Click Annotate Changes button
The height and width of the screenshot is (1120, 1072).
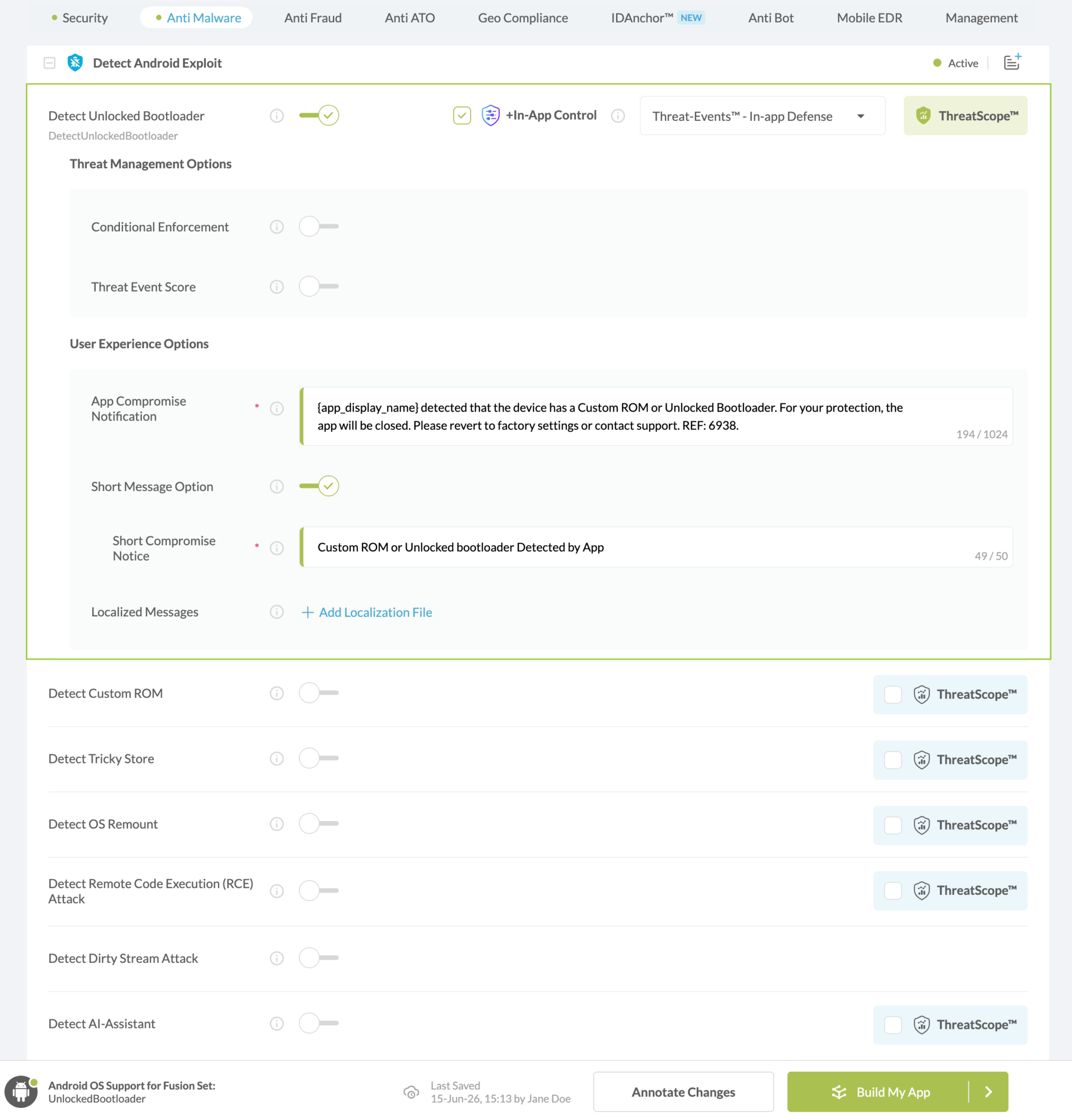coord(683,1092)
